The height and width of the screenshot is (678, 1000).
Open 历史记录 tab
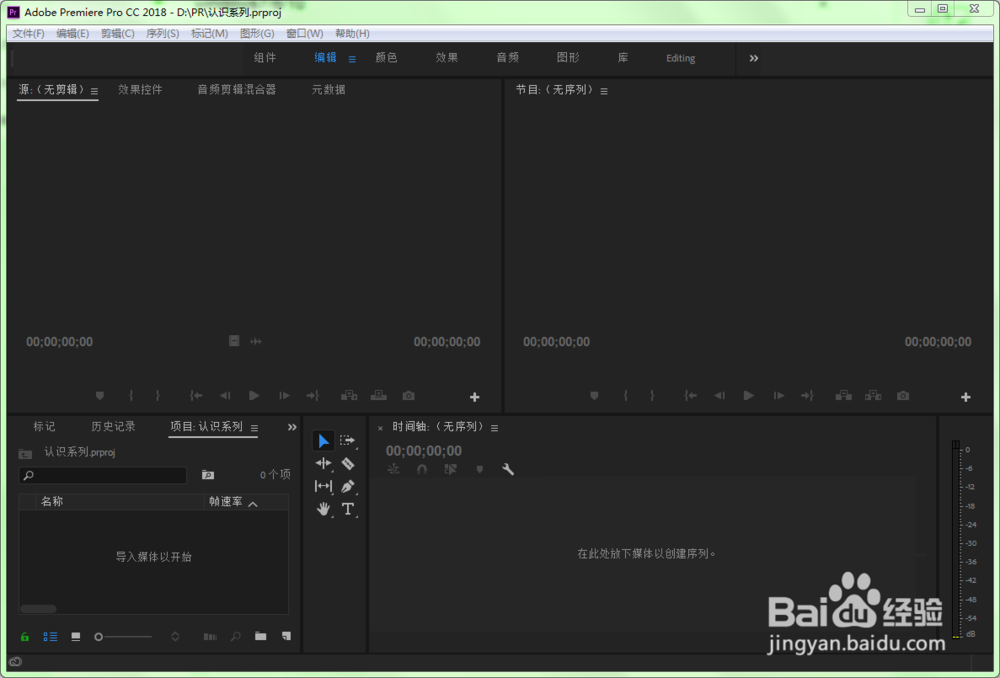pos(113,426)
